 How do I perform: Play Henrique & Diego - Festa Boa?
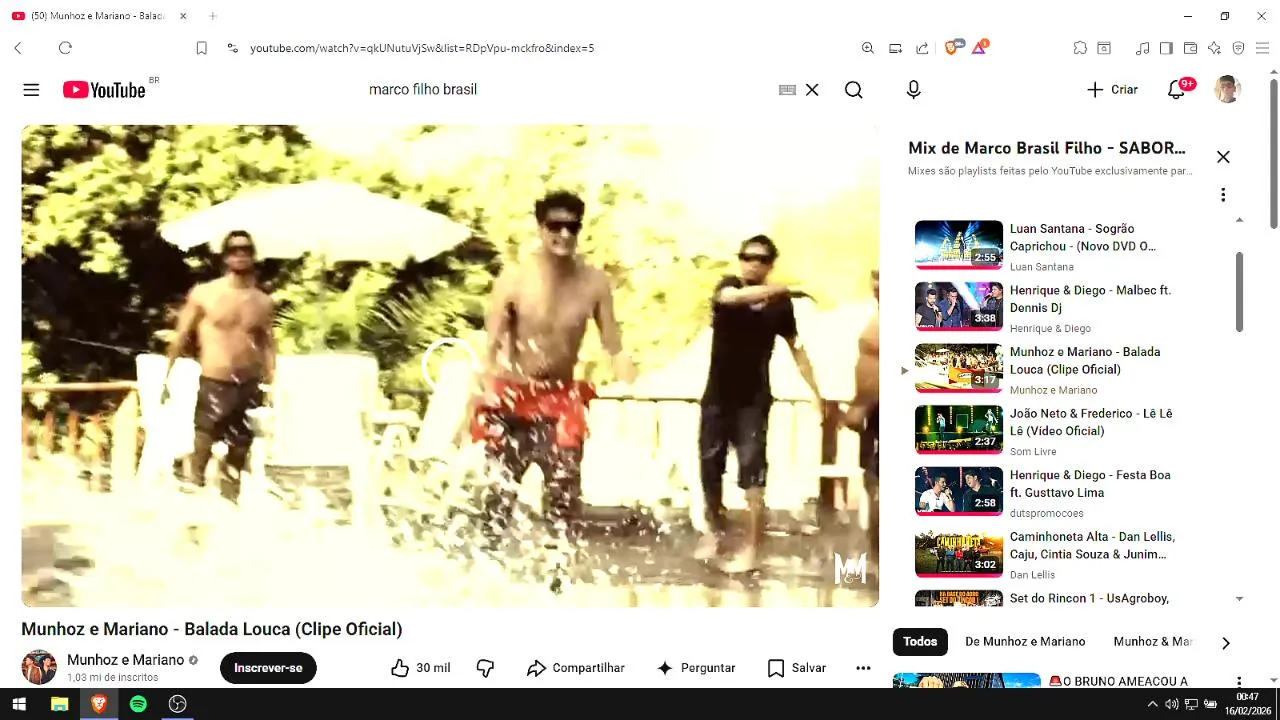[x=1048, y=492]
